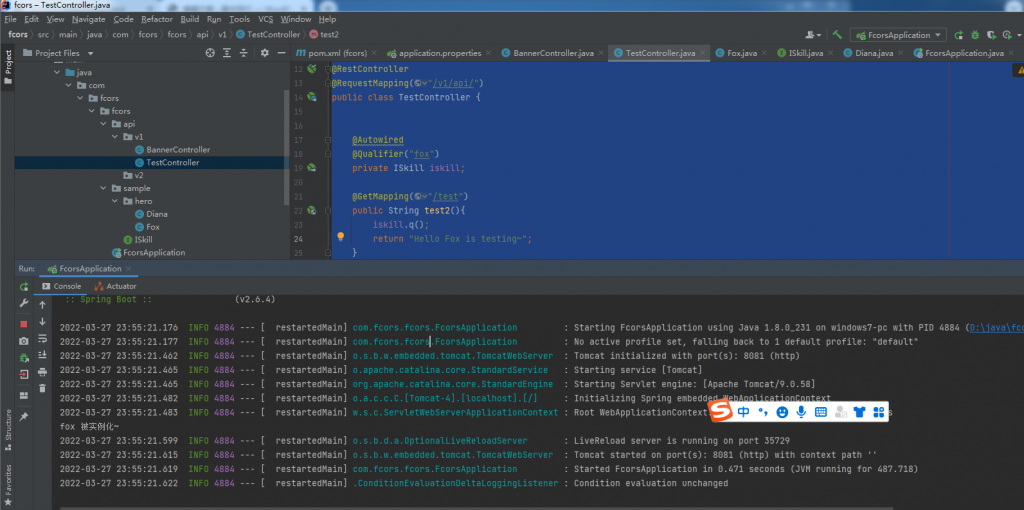This screenshot has width=1024, height=510.
Task: Collapse the api package node
Action: (x=104, y=124)
